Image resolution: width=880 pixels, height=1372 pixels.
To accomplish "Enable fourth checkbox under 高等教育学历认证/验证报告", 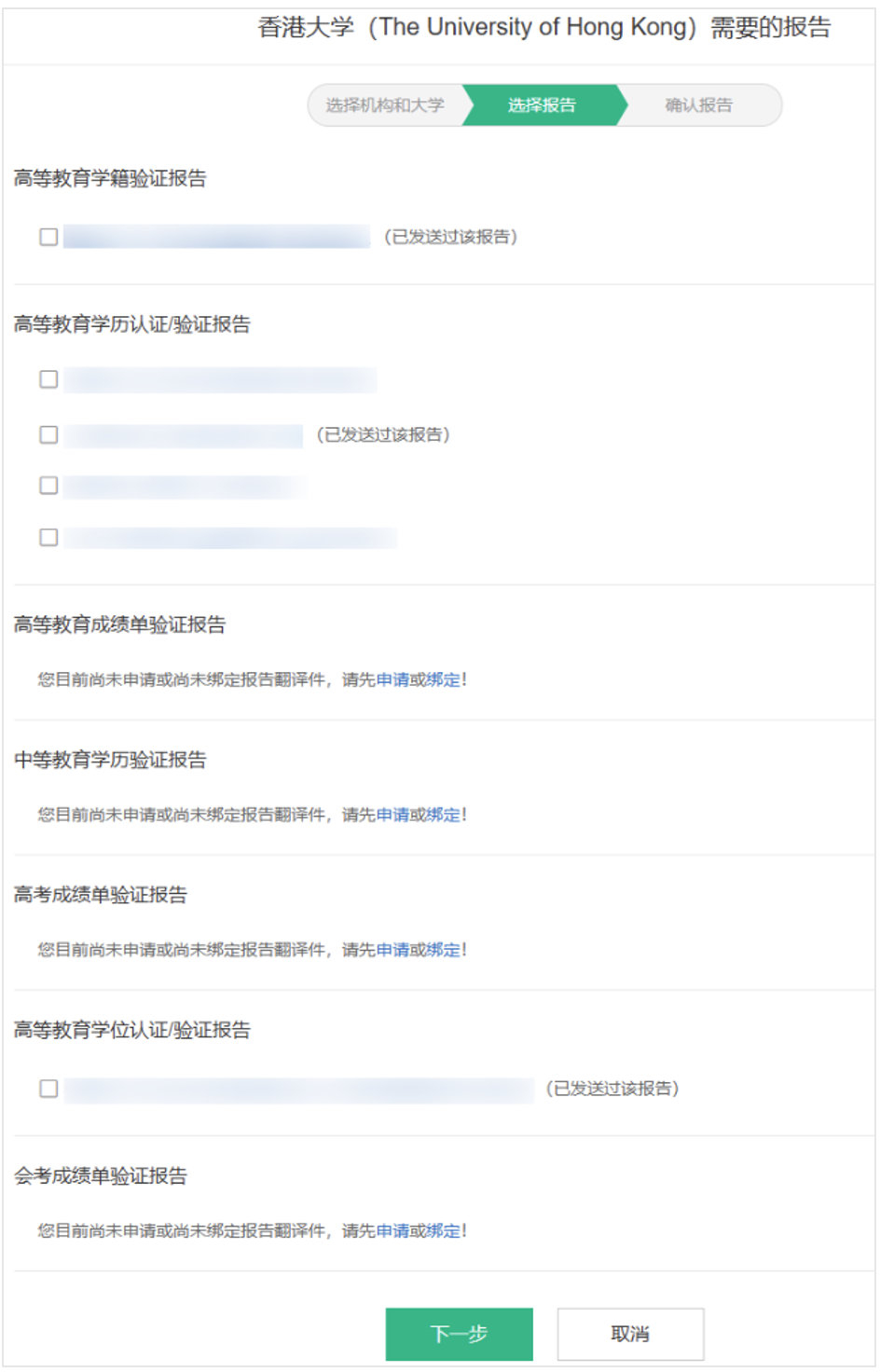I will [x=48, y=537].
